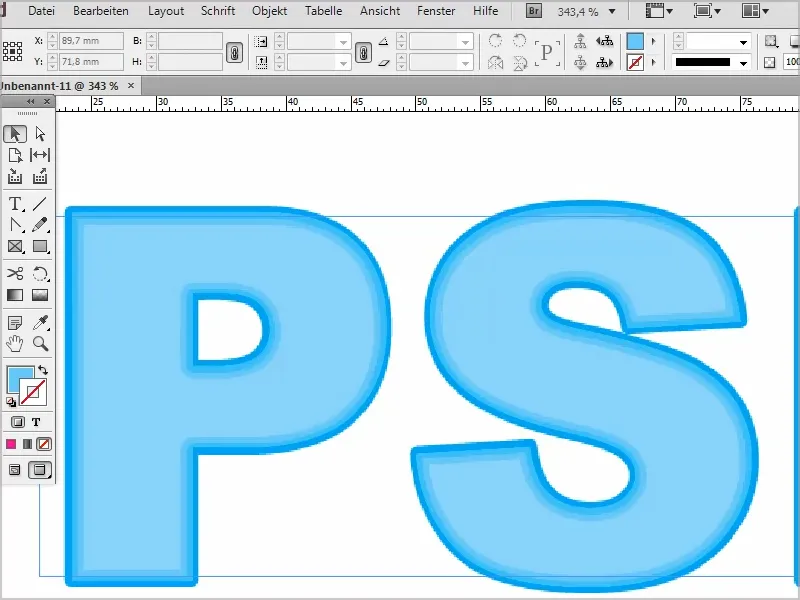Click the select container icon
Viewport: 800px width, 600px height.
click(580, 41)
